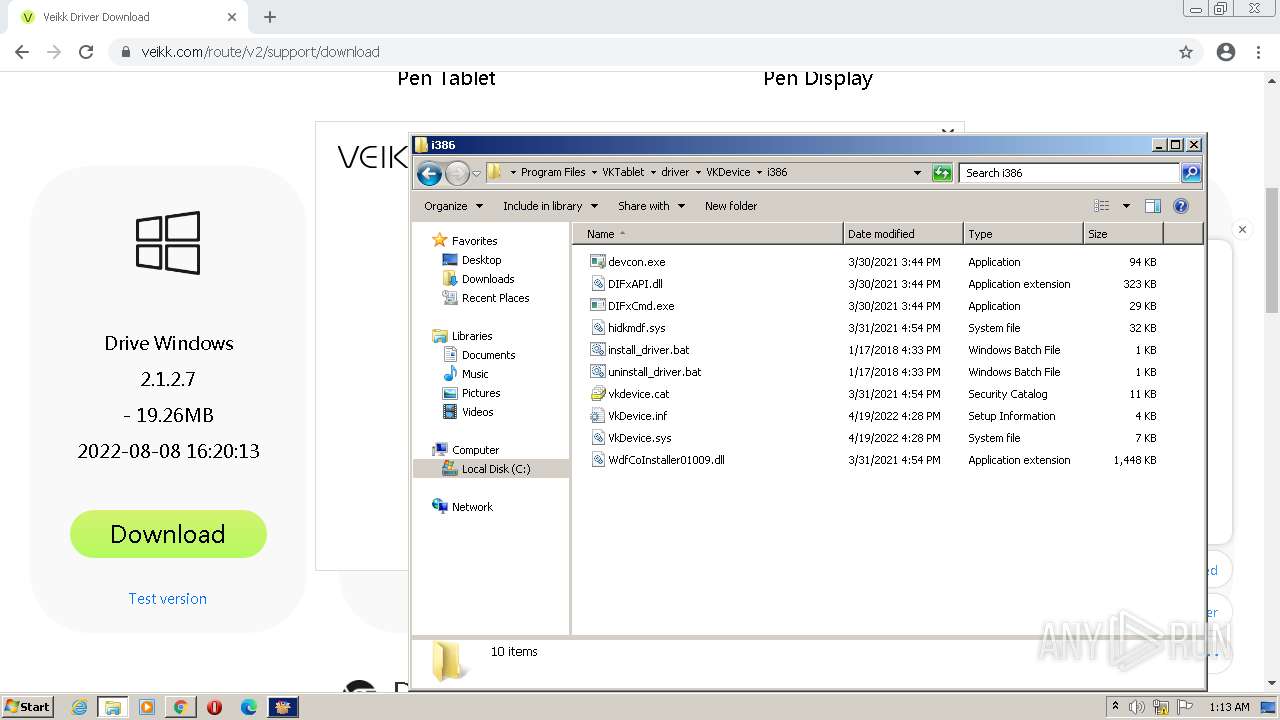The image size is (1280, 720).
Task: Open view options dropdown arrow
Action: [x=1126, y=206]
